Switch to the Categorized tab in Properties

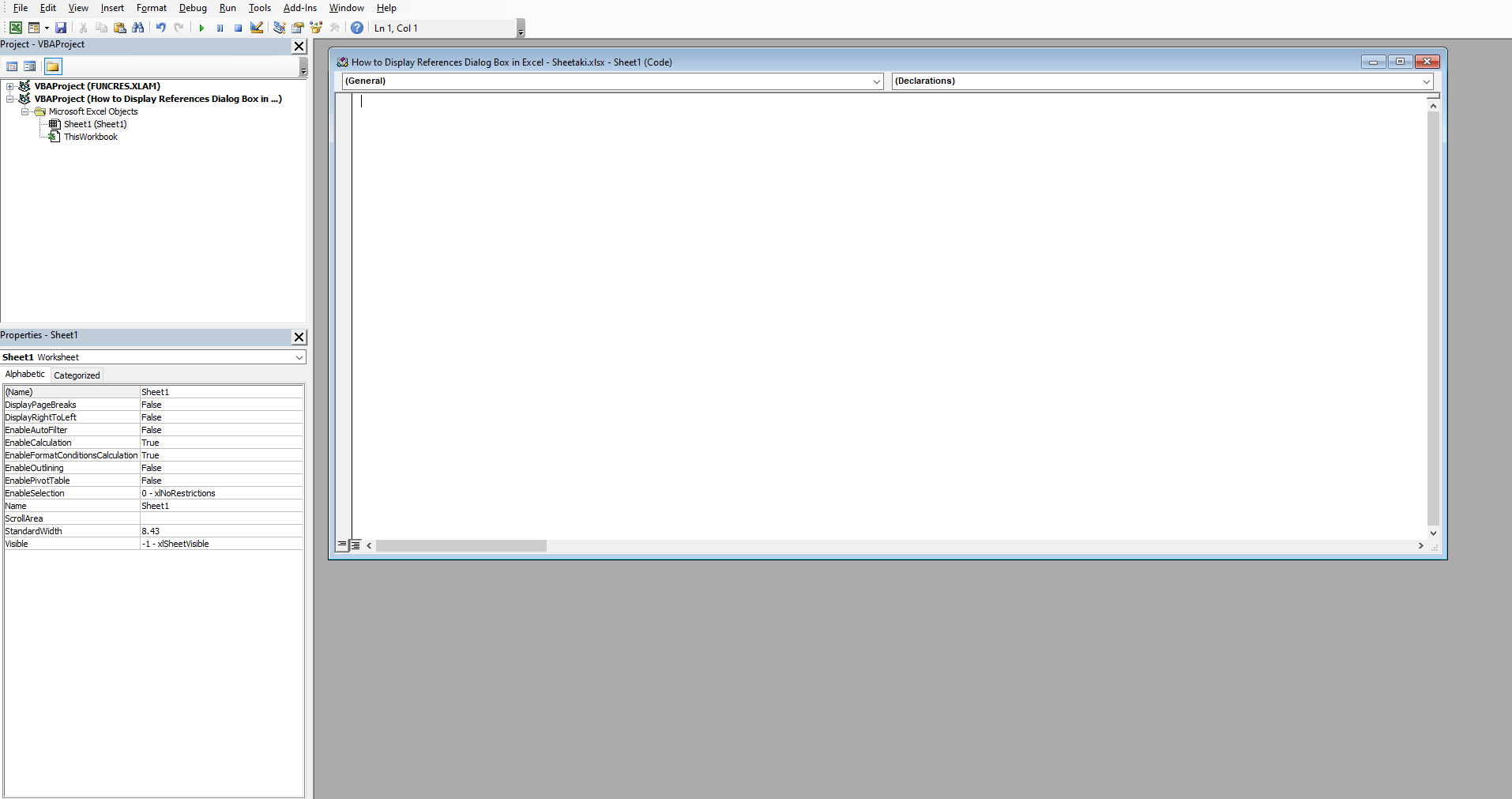click(x=76, y=375)
